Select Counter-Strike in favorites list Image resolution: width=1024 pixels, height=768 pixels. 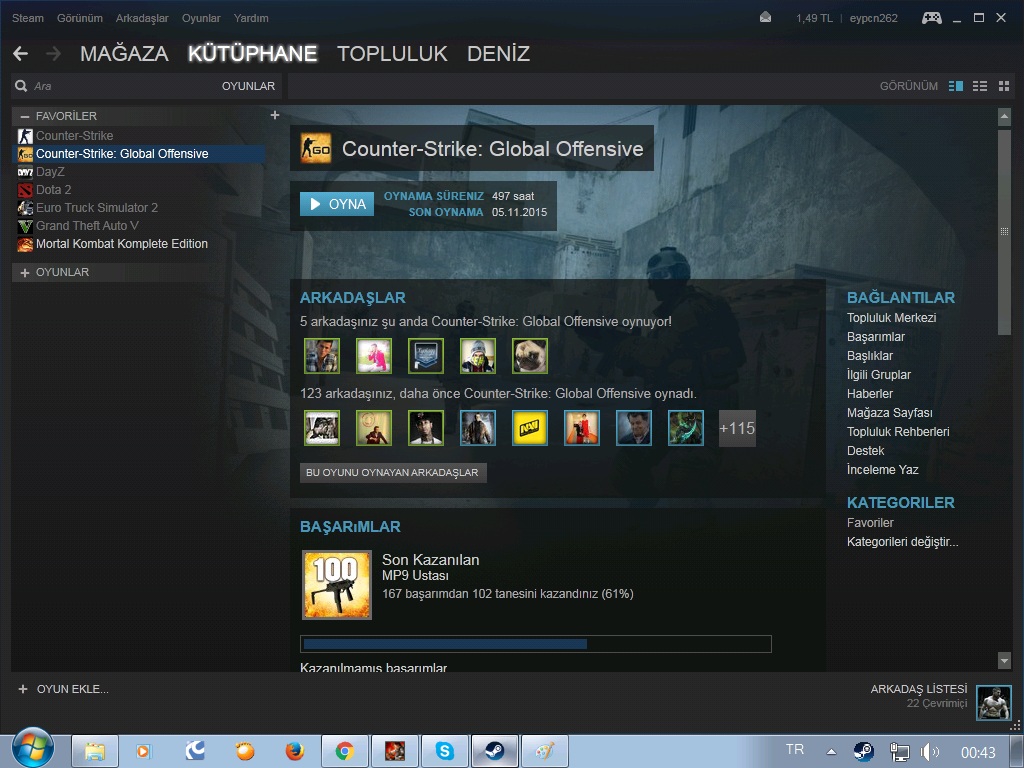(x=74, y=136)
